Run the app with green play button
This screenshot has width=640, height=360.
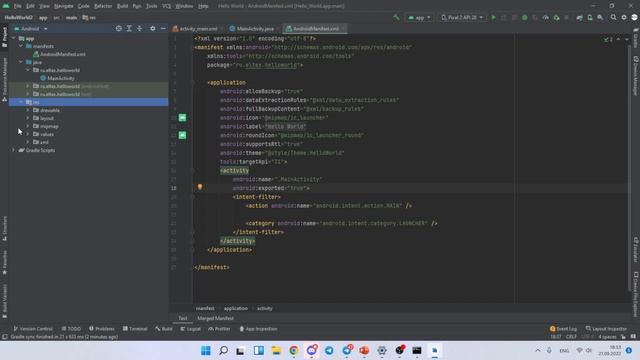(x=493, y=18)
